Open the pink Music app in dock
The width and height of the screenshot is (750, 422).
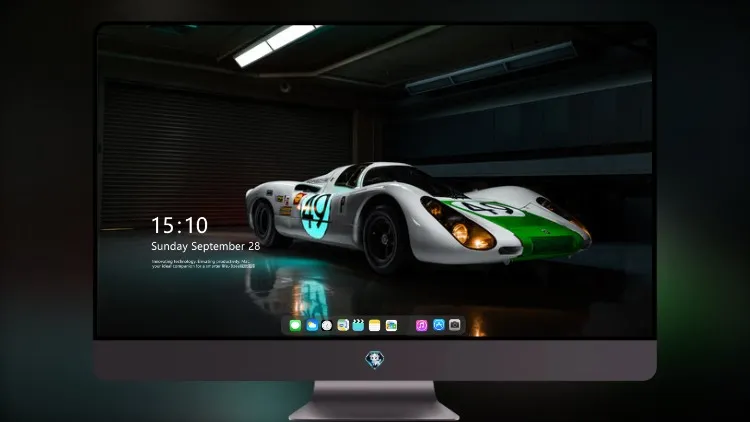tap(421, 325)
